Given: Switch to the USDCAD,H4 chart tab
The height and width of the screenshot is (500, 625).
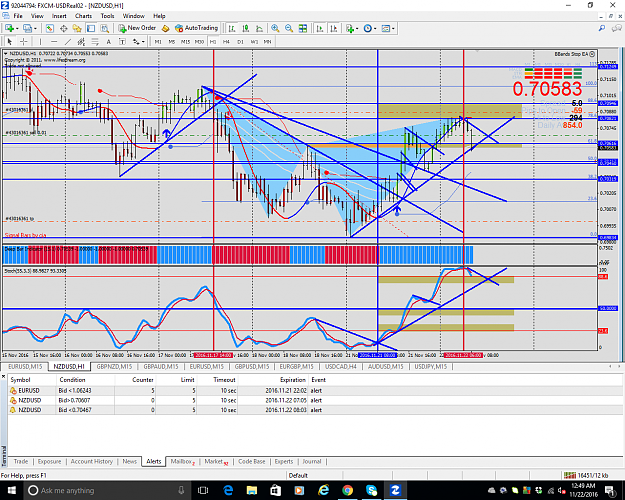Looking at the screenshot, I should 340,366.
